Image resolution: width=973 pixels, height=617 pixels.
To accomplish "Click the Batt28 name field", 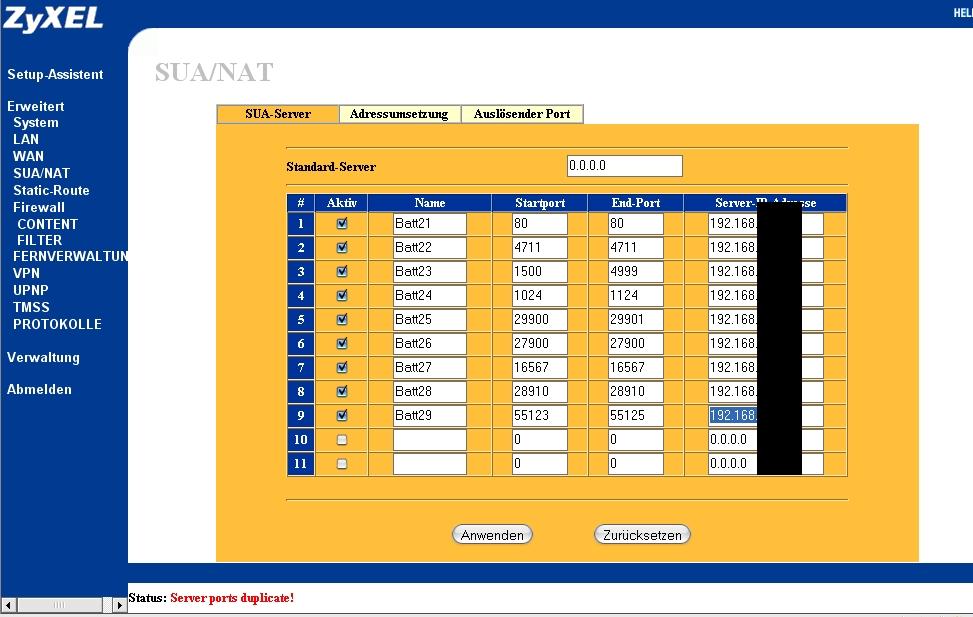I will point(429,392).
